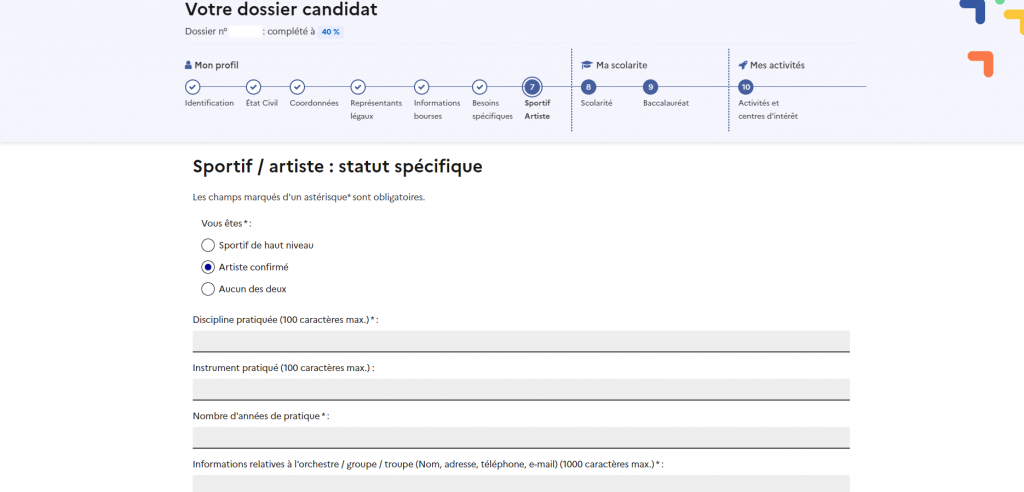Click the Représentants légaux step checkmark circle

(x=358, y=87)
